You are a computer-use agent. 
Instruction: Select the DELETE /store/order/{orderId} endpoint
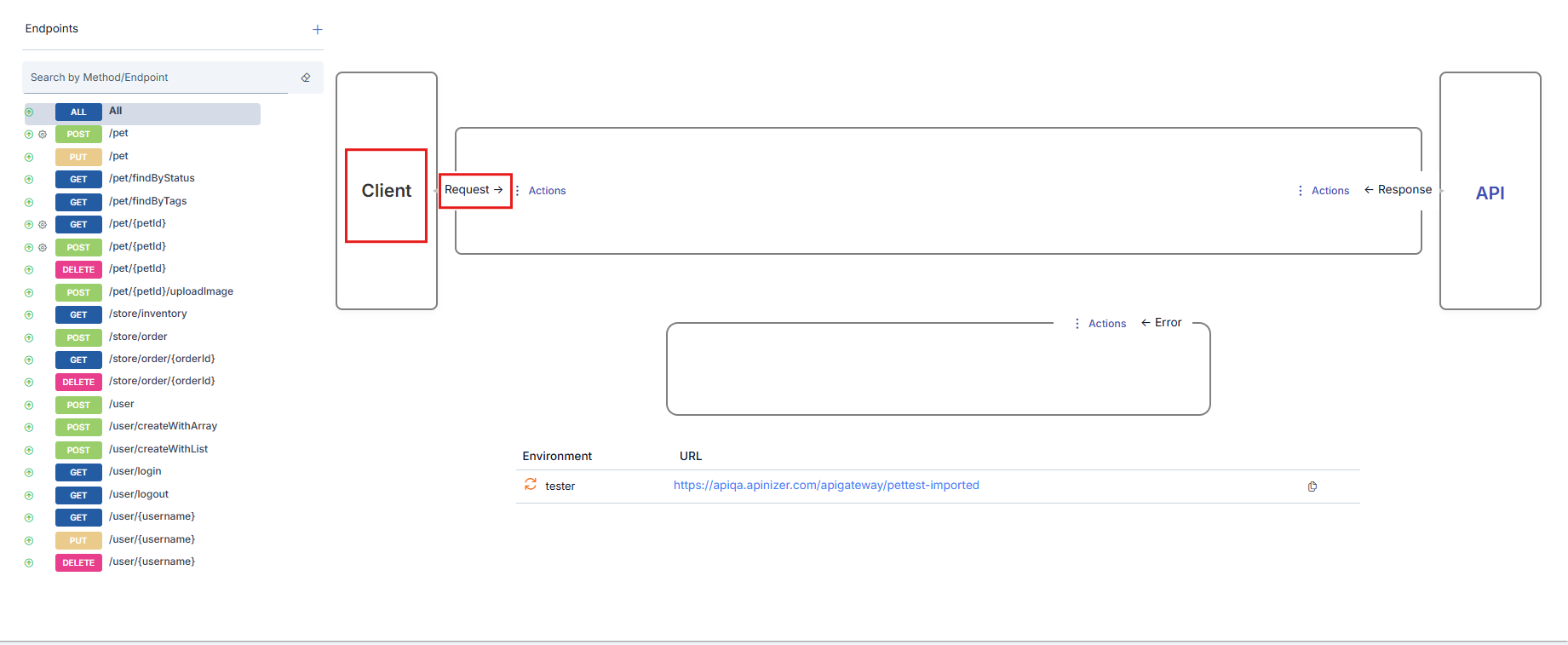click(161, 382)
